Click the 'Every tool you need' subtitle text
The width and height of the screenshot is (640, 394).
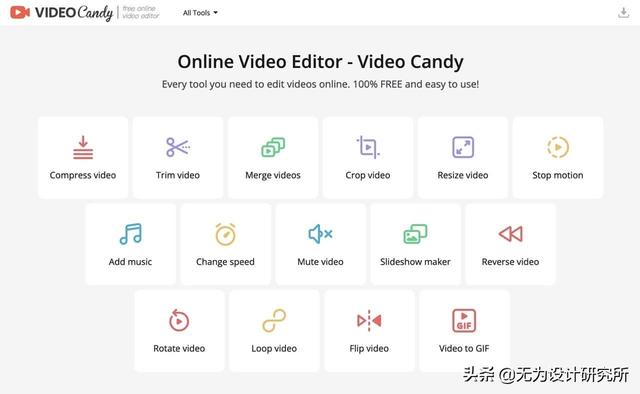[320, 85]
